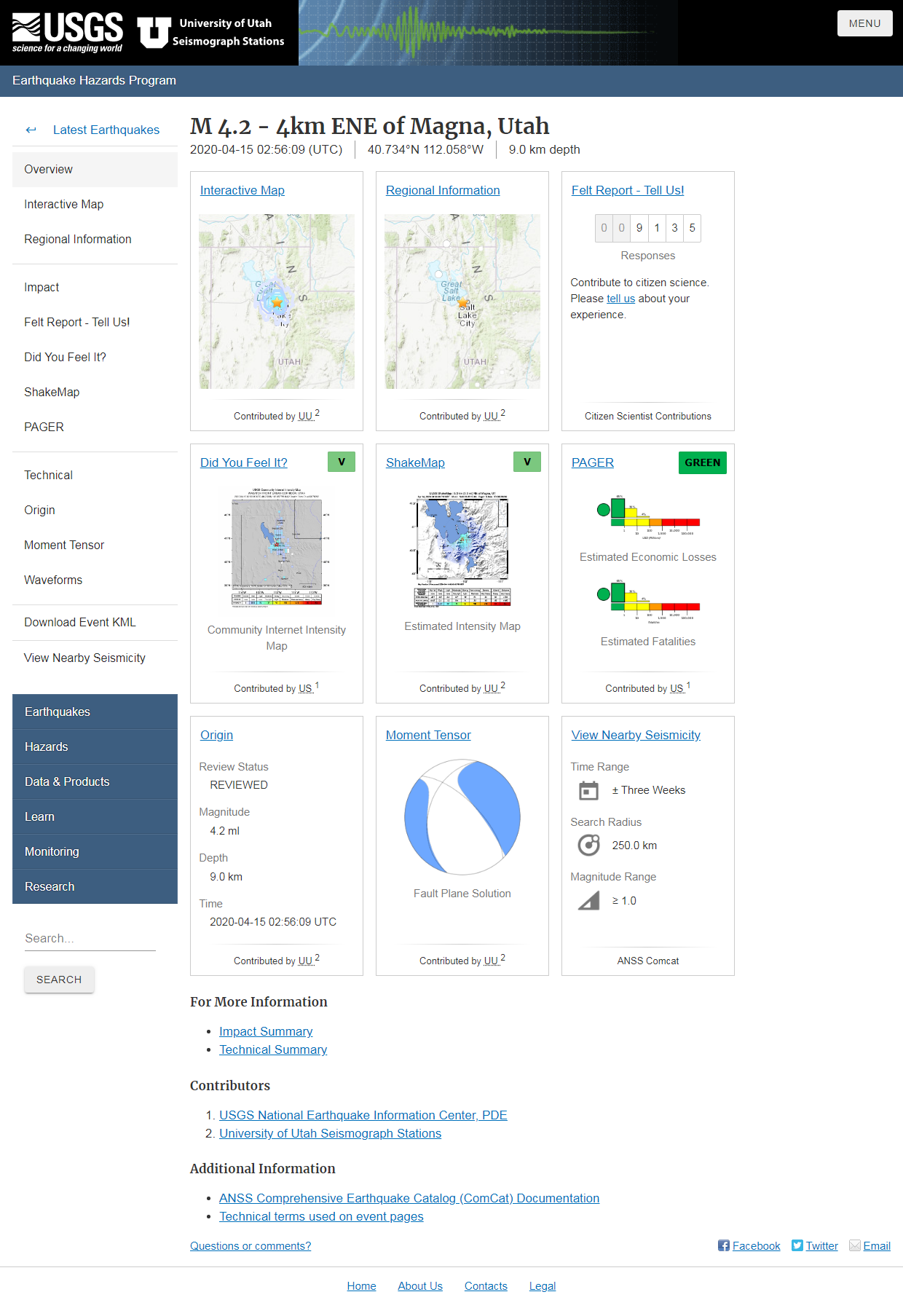Click the University of Utah logo
Viewport: 903px width, 1316px height.
pyautogui.click(x=211, y=33)
